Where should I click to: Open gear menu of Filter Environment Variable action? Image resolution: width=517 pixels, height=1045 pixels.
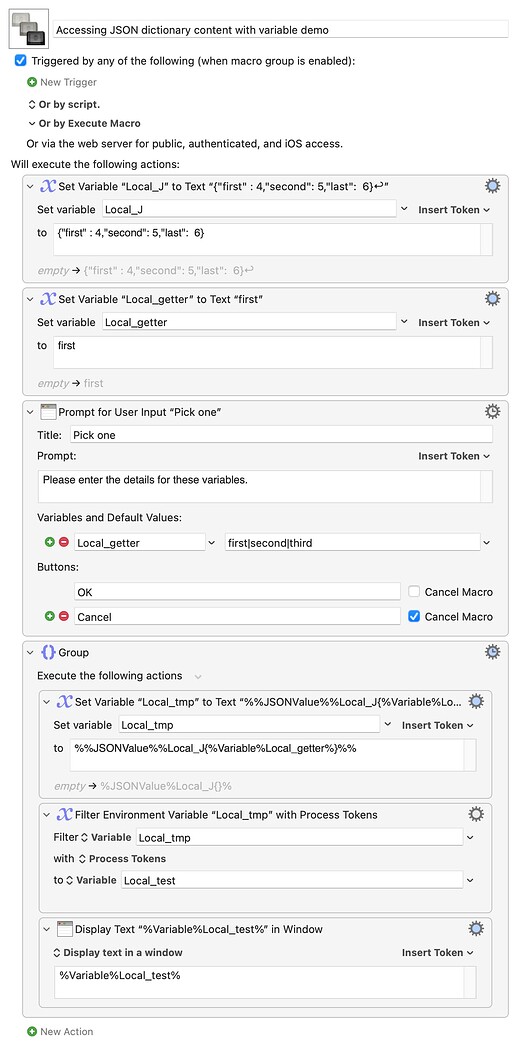476,814
